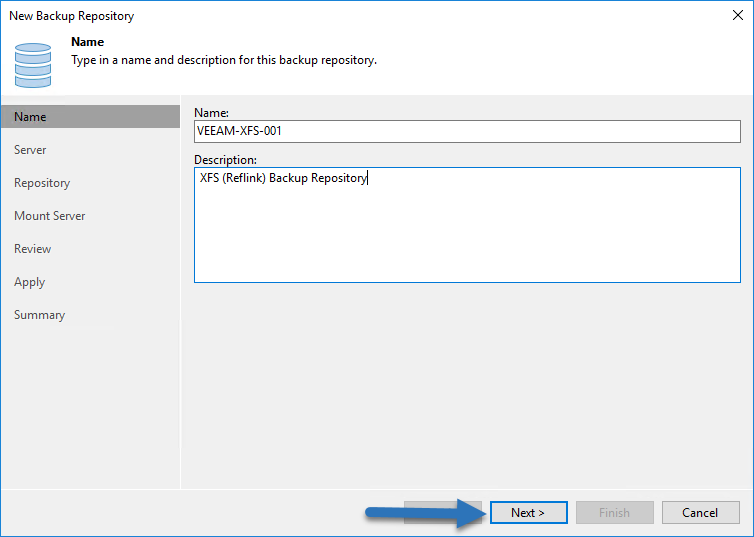Click the 'Name:' field label
754x537 pixels.
pos(212,112)
